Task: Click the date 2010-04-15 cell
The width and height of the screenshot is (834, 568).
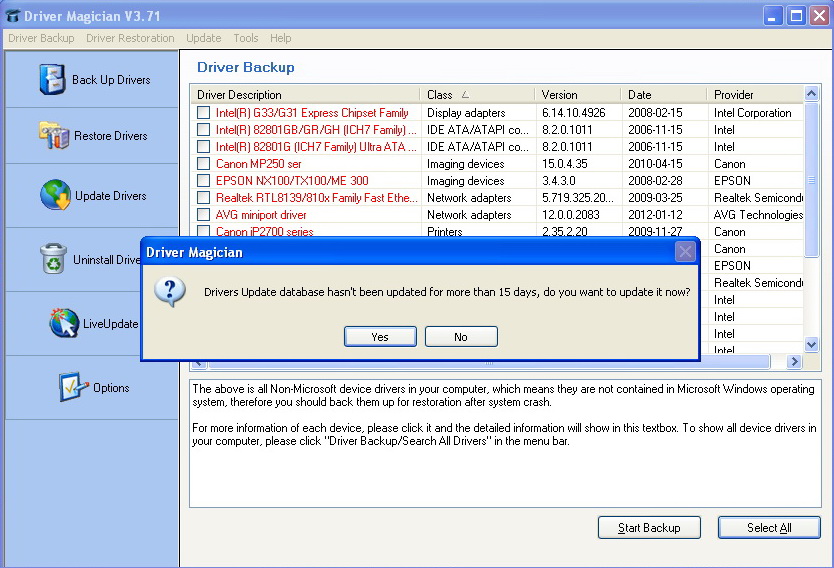Action: (655, 164)
